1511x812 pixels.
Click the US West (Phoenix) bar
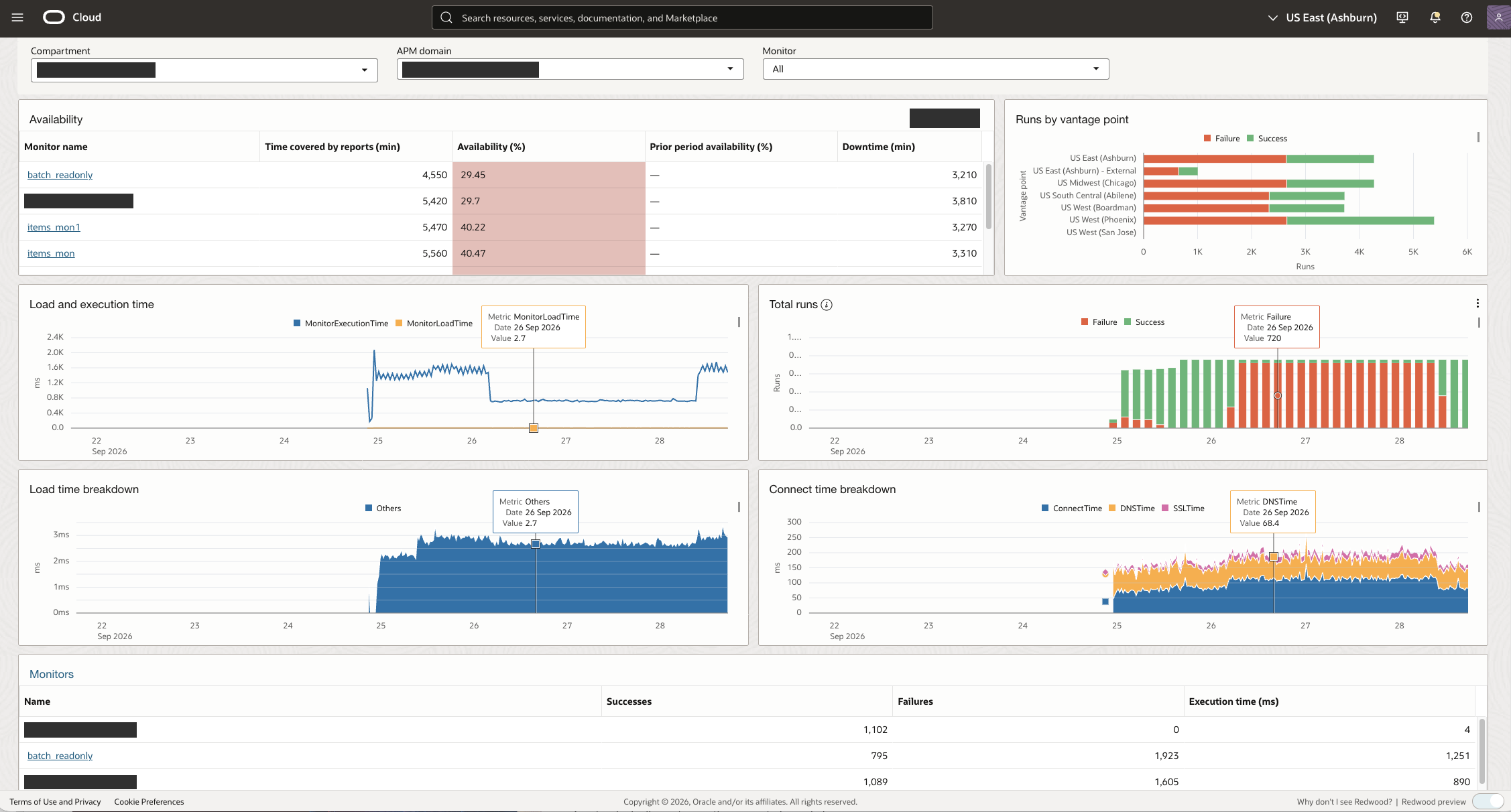click(1288, 220)
